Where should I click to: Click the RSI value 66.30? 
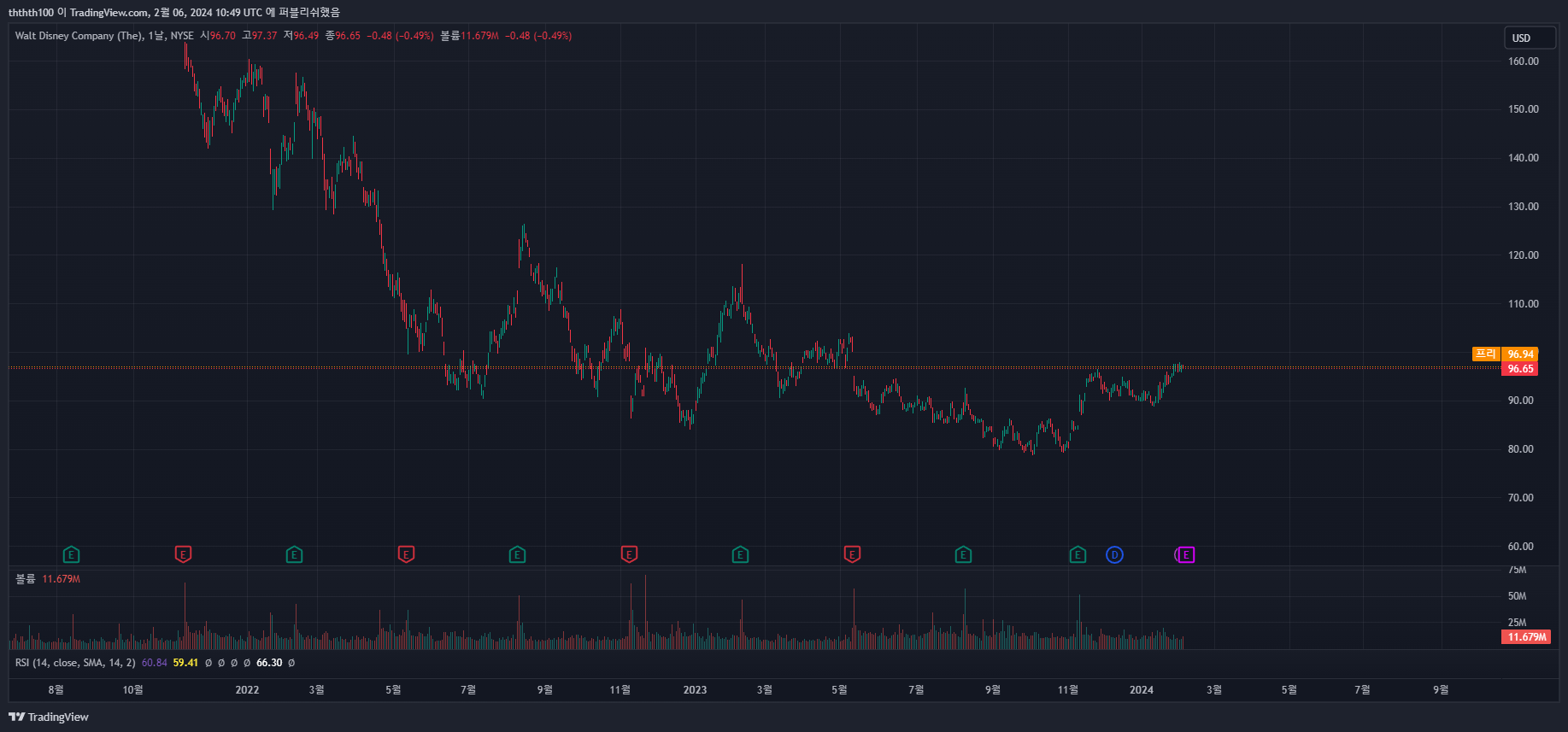pos(269,663)
